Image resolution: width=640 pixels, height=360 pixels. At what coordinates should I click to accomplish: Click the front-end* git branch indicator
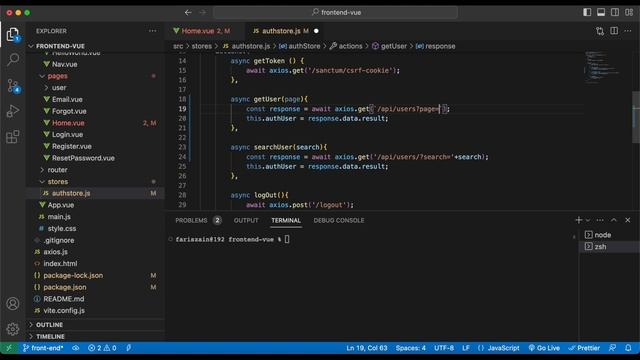pos(43,348)
